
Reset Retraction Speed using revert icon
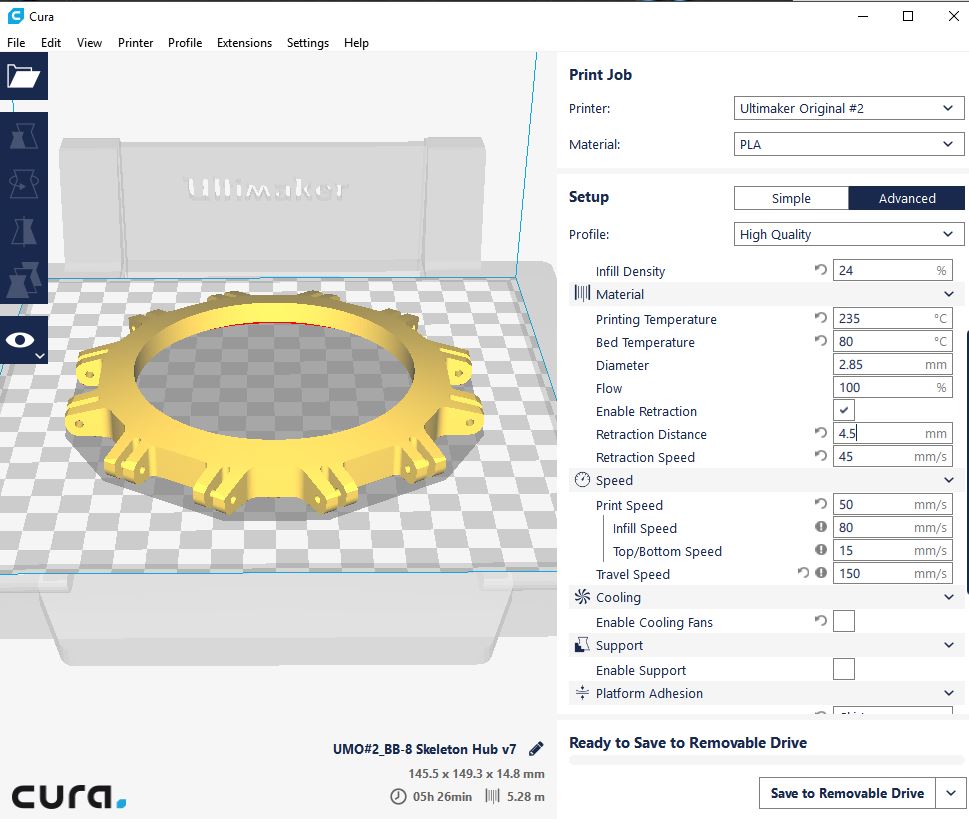[821, 457]
